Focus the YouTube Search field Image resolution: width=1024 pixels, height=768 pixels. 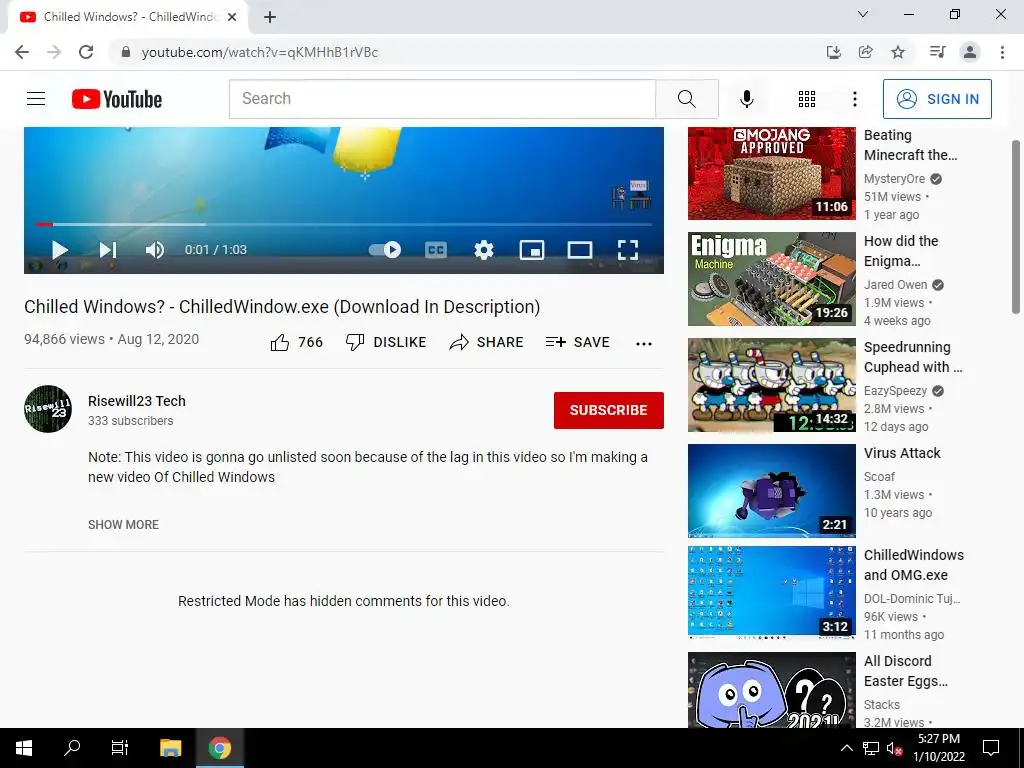pyautogui.click(x=442, y=99)
